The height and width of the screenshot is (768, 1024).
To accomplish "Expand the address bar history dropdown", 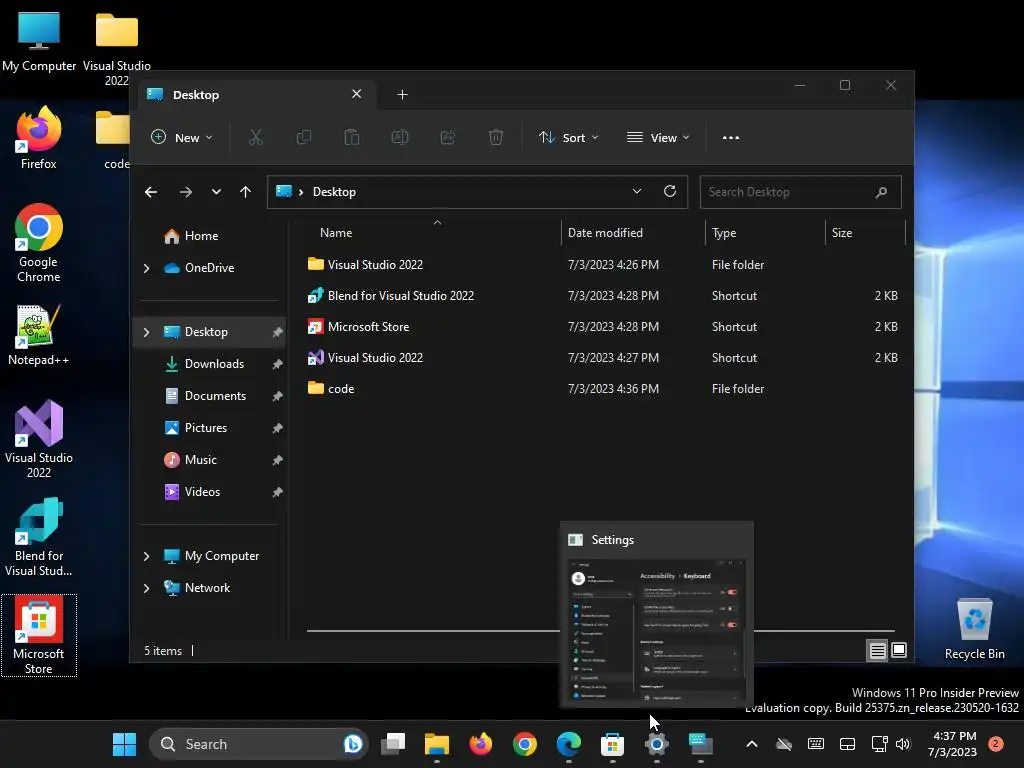I will pos(636,191).
